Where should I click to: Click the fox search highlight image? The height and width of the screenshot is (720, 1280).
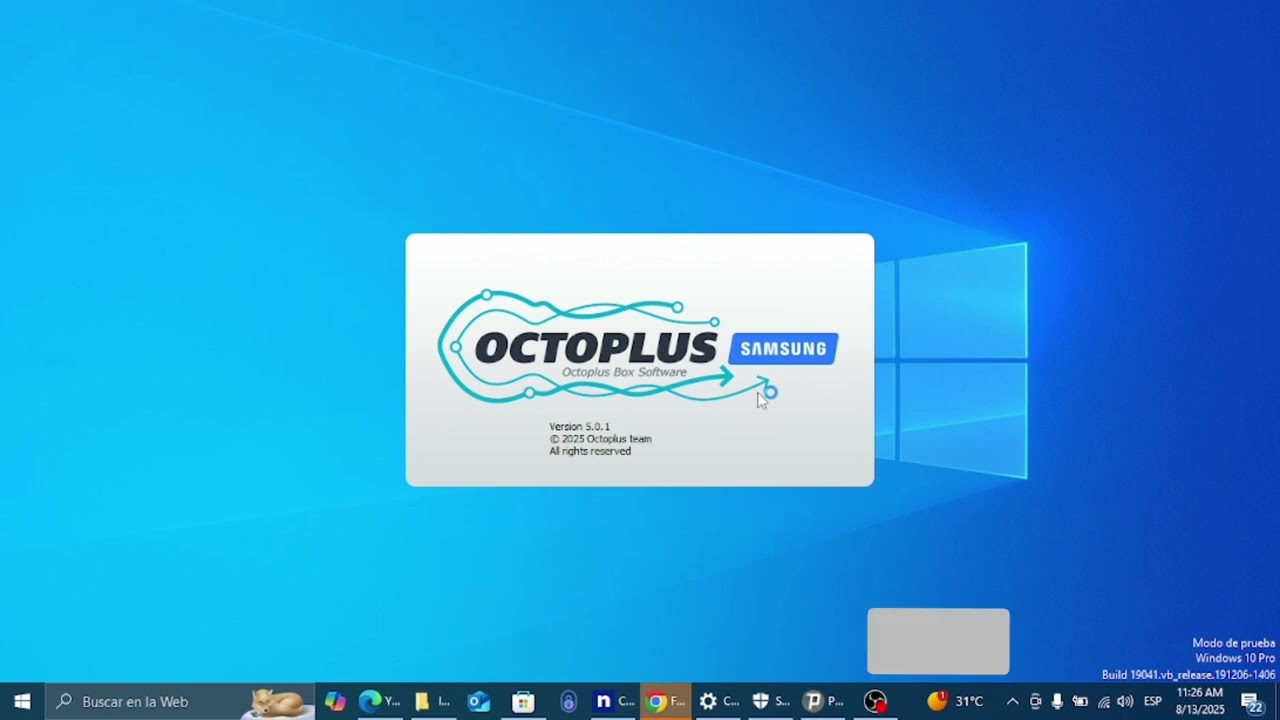277,702
